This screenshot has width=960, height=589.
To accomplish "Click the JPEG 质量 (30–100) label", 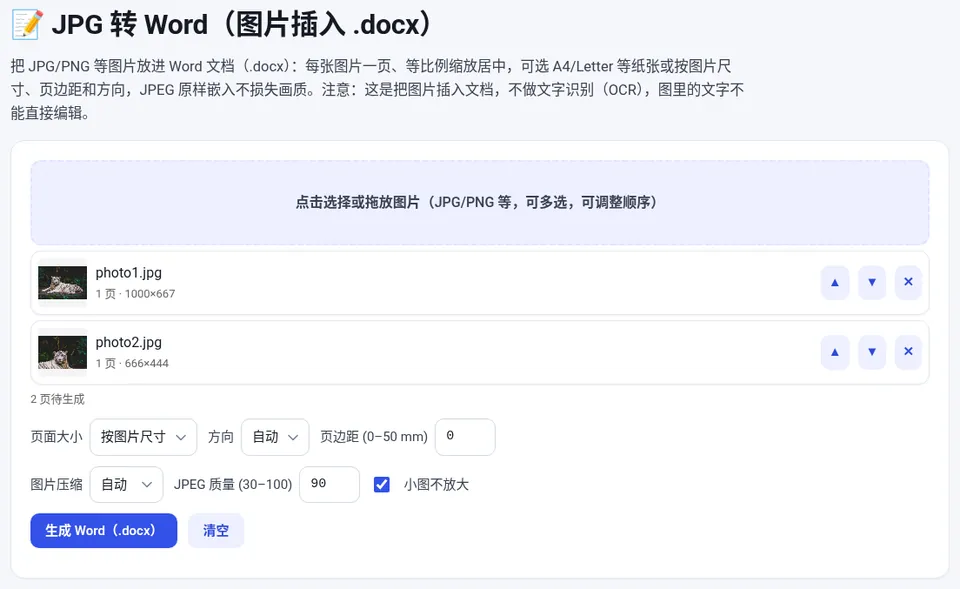I will click(233, 485).
